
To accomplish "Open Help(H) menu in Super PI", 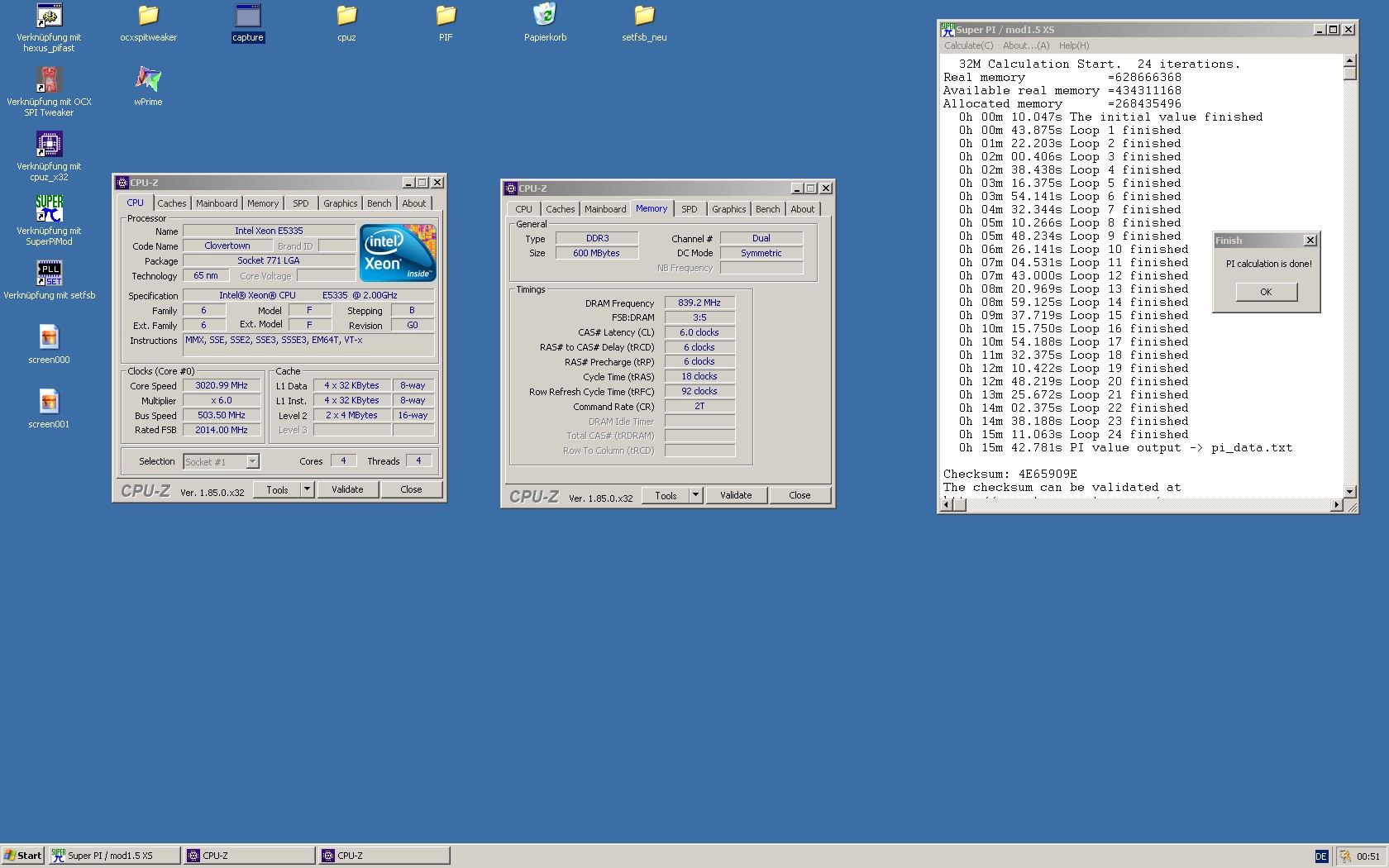I will [1074, 45].
